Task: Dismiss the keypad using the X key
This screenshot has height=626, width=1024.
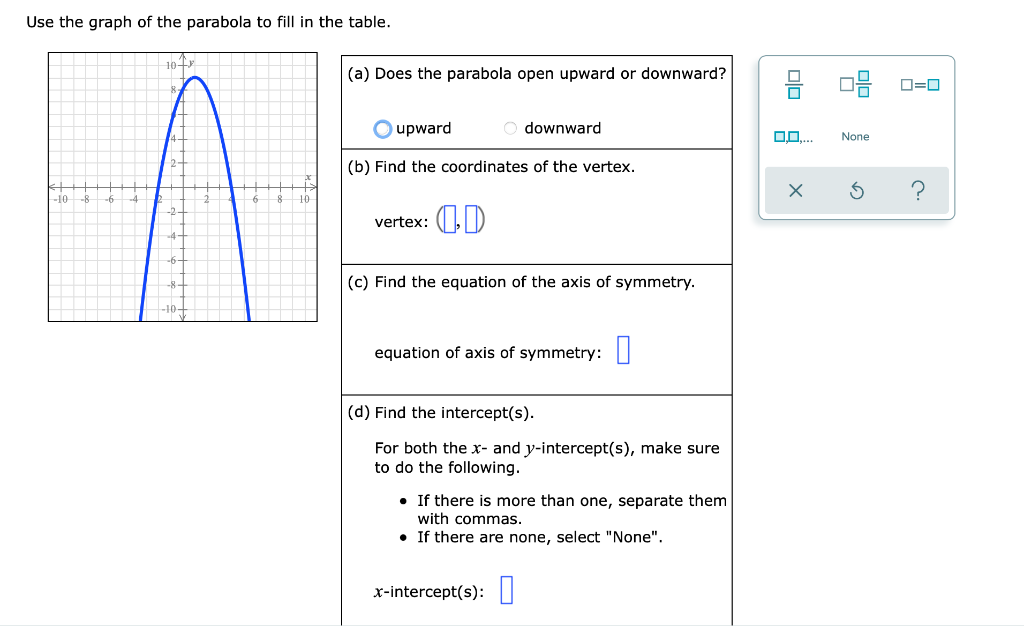Action: tap(795, 190)
